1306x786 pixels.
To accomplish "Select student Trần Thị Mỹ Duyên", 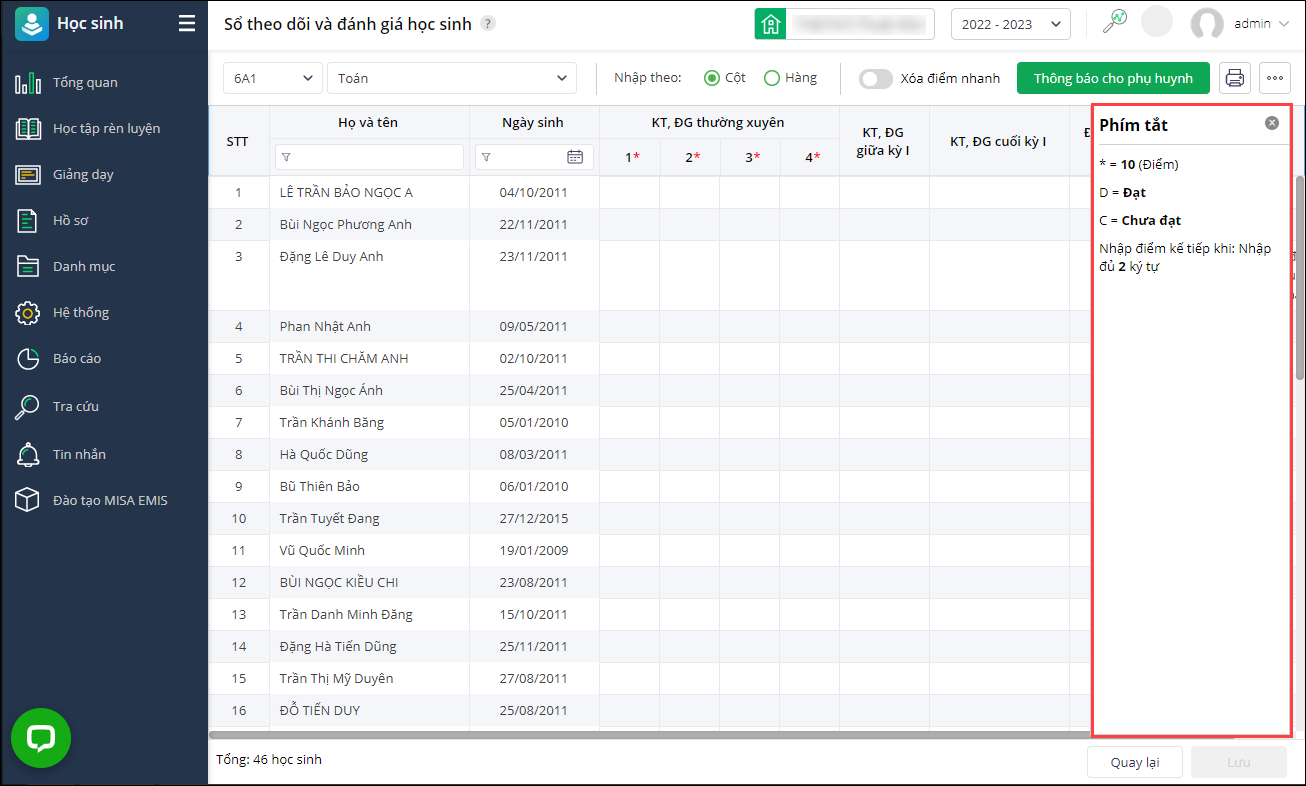I will 337,679.
